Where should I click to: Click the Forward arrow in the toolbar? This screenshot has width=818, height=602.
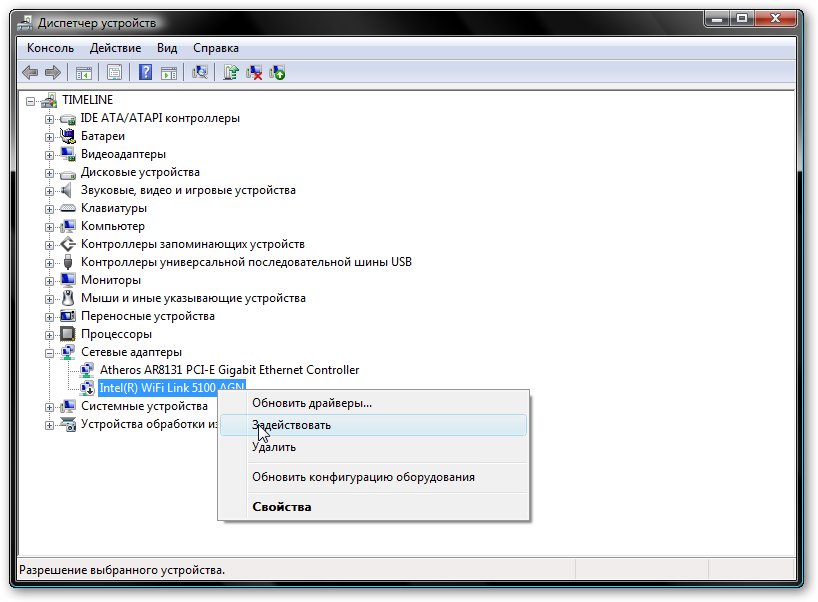(x=52, y=72)
